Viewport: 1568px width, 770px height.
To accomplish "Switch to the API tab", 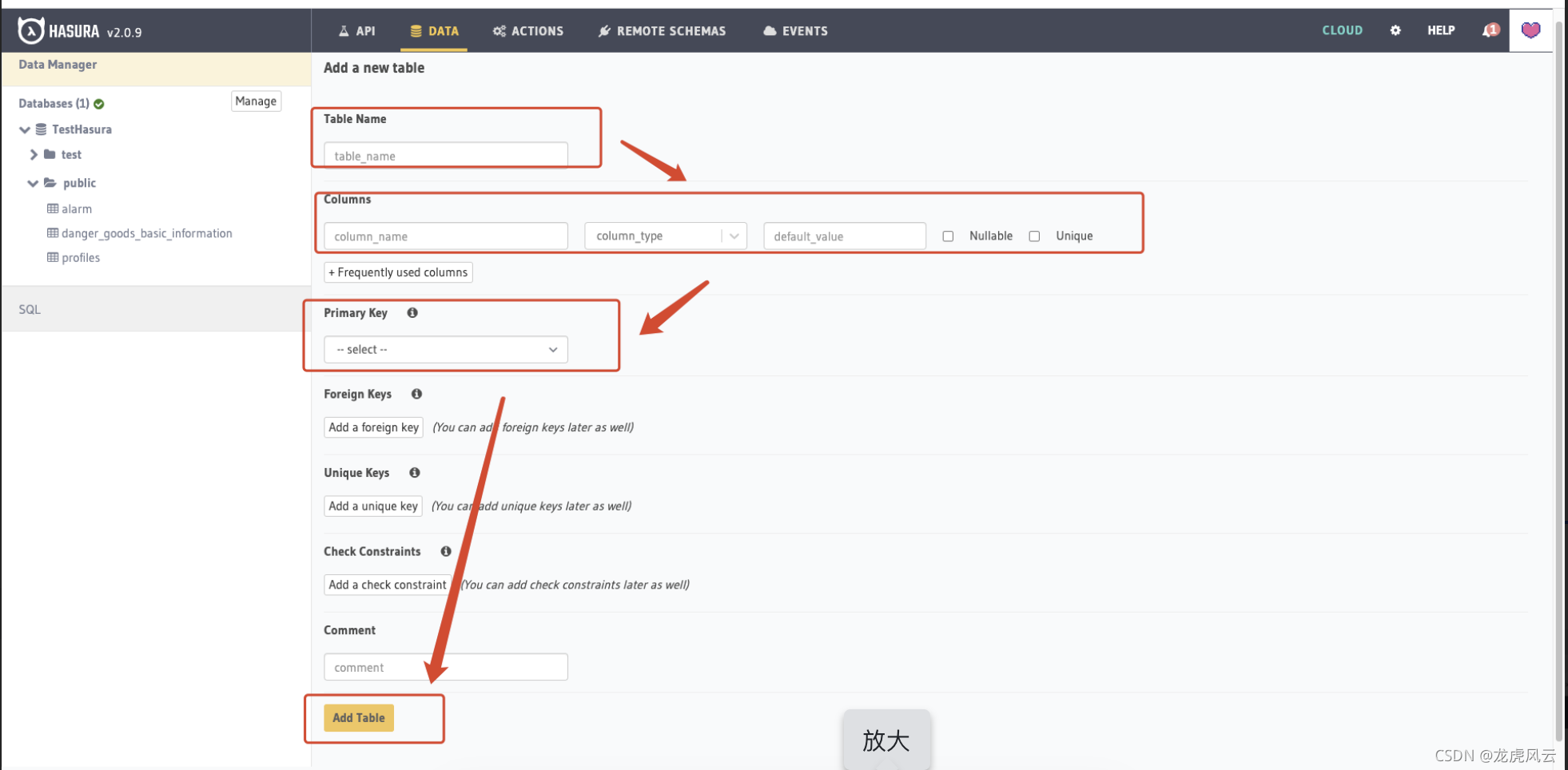I will [x=356, y=31].
